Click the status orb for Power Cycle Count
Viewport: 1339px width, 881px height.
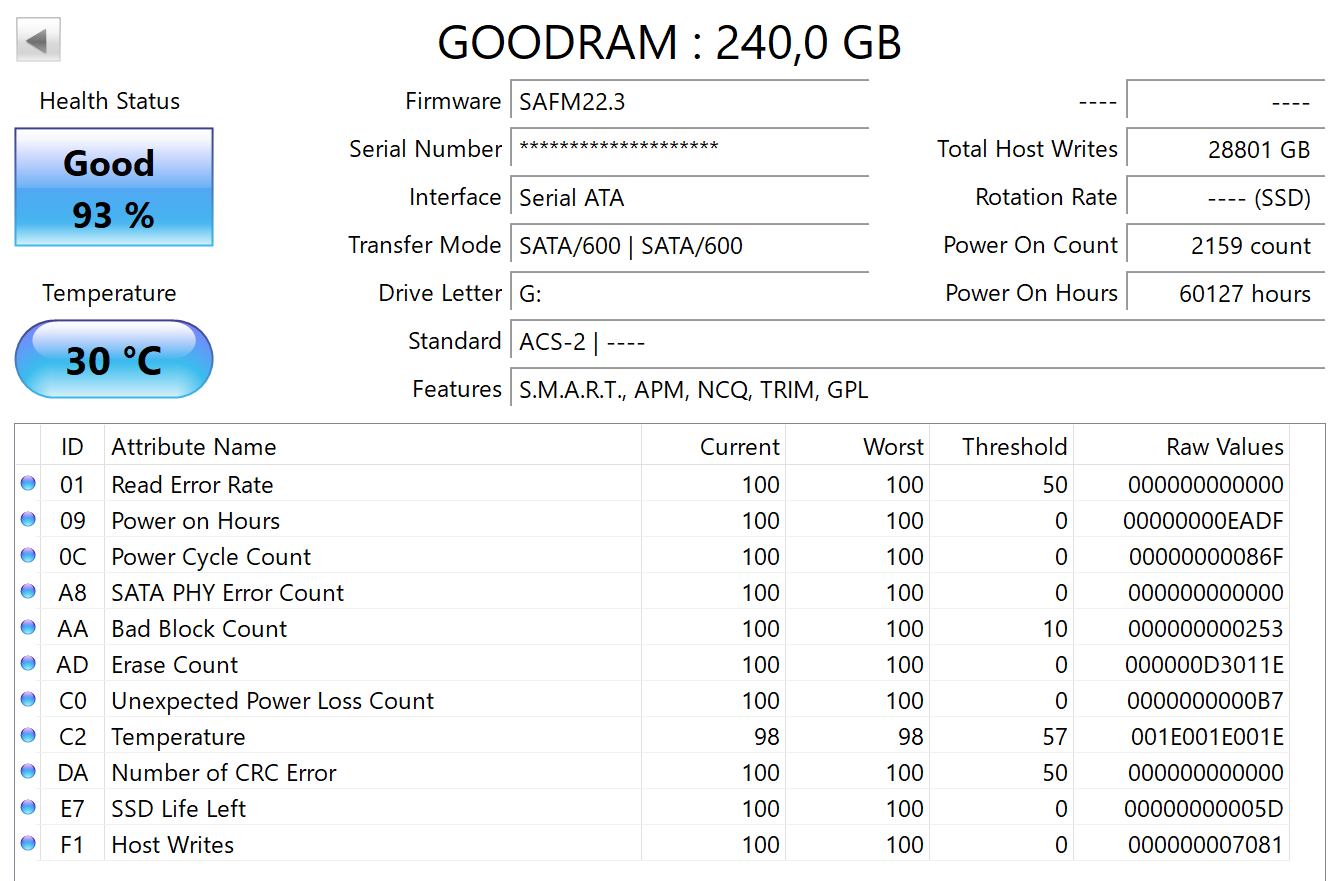[x=28, y=556]
